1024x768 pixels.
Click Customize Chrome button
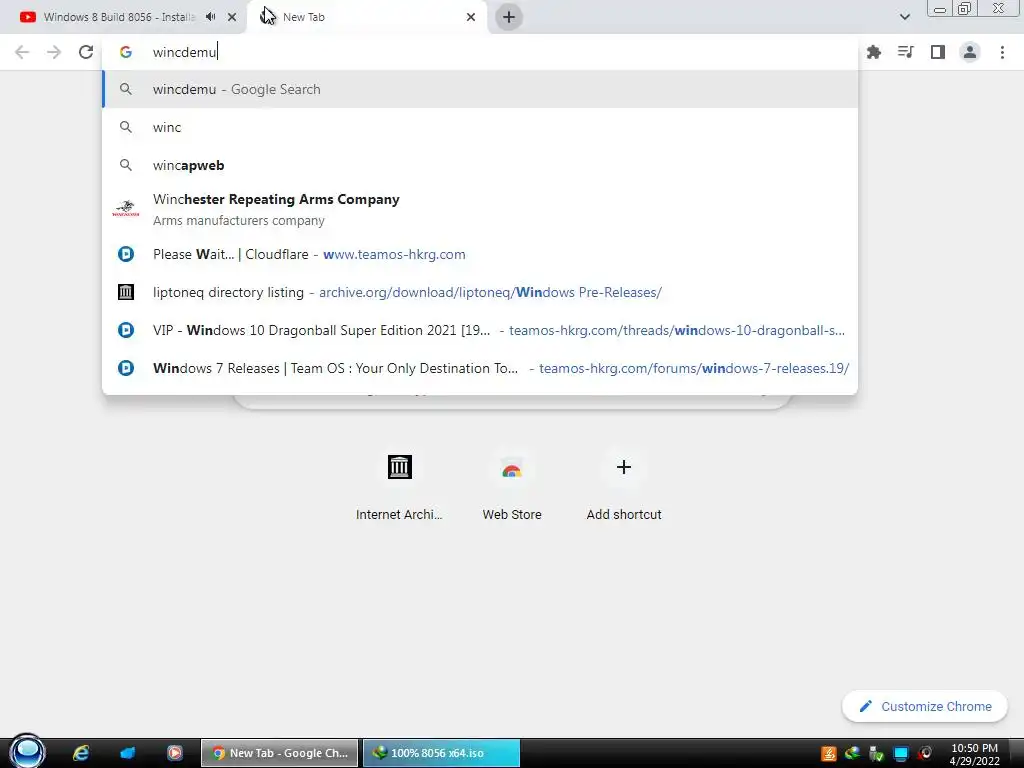coord(925,707)
